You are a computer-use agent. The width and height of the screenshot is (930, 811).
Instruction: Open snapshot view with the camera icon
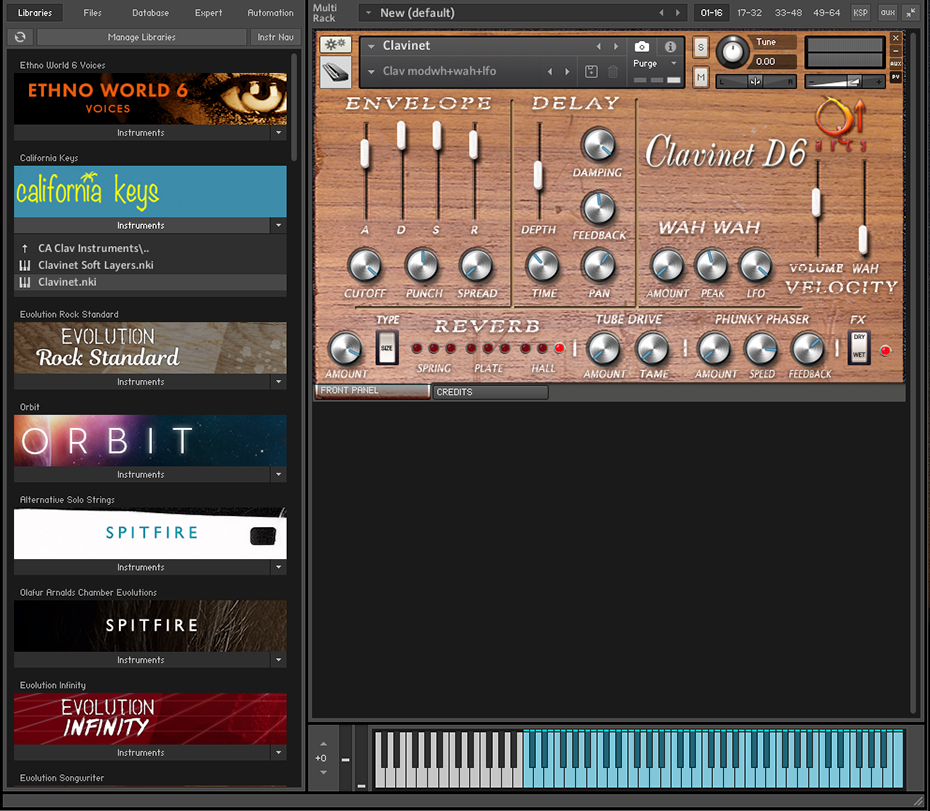tap(641, 46)
